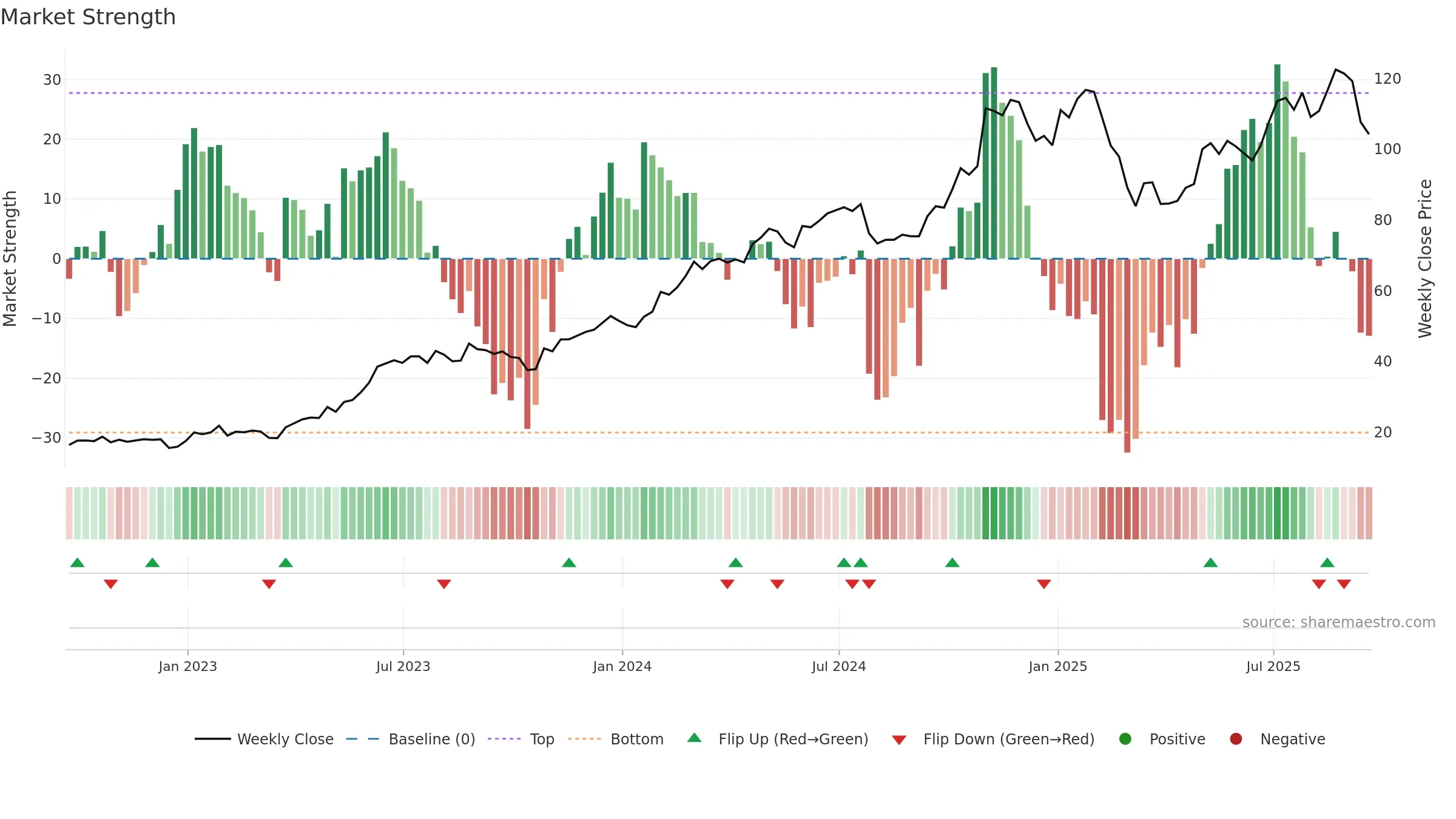Viewport: 1456px width, 819px height.
Task: Click the 0 tick on Market Strength axis
Action: coord(56,259)
